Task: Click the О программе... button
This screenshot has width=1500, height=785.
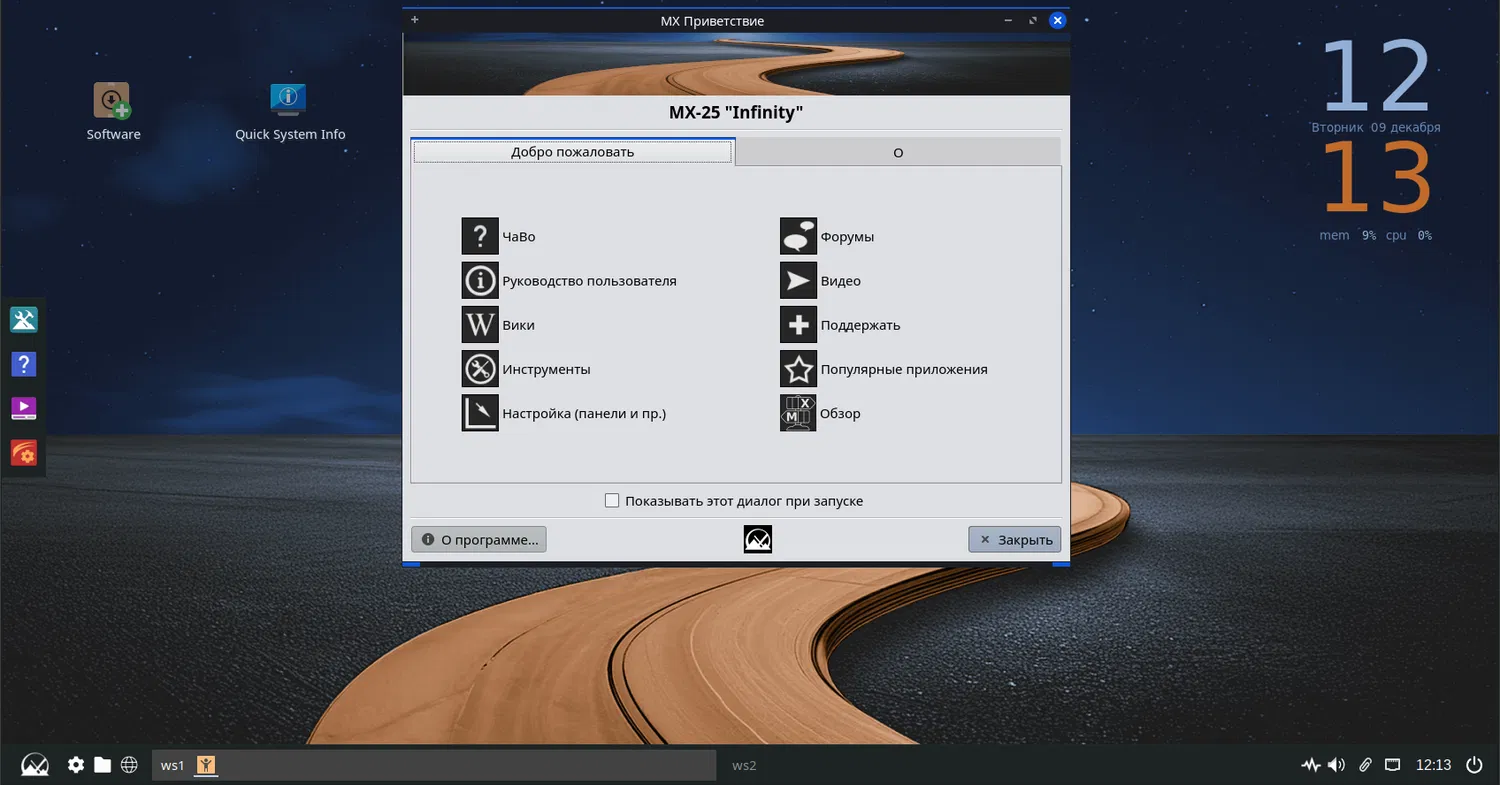Action: [479, 540]
